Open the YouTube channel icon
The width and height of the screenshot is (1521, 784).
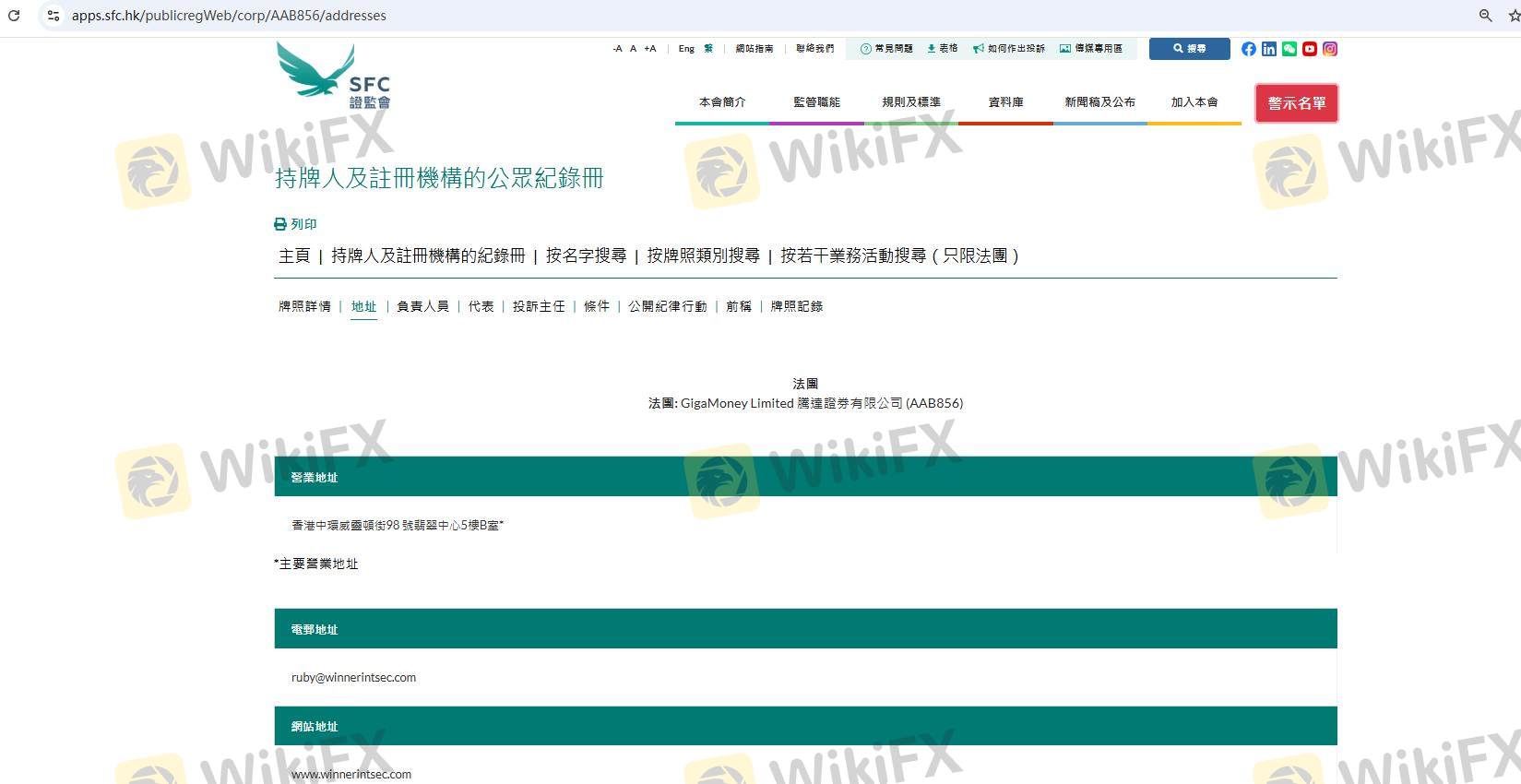click(1309, 49)
